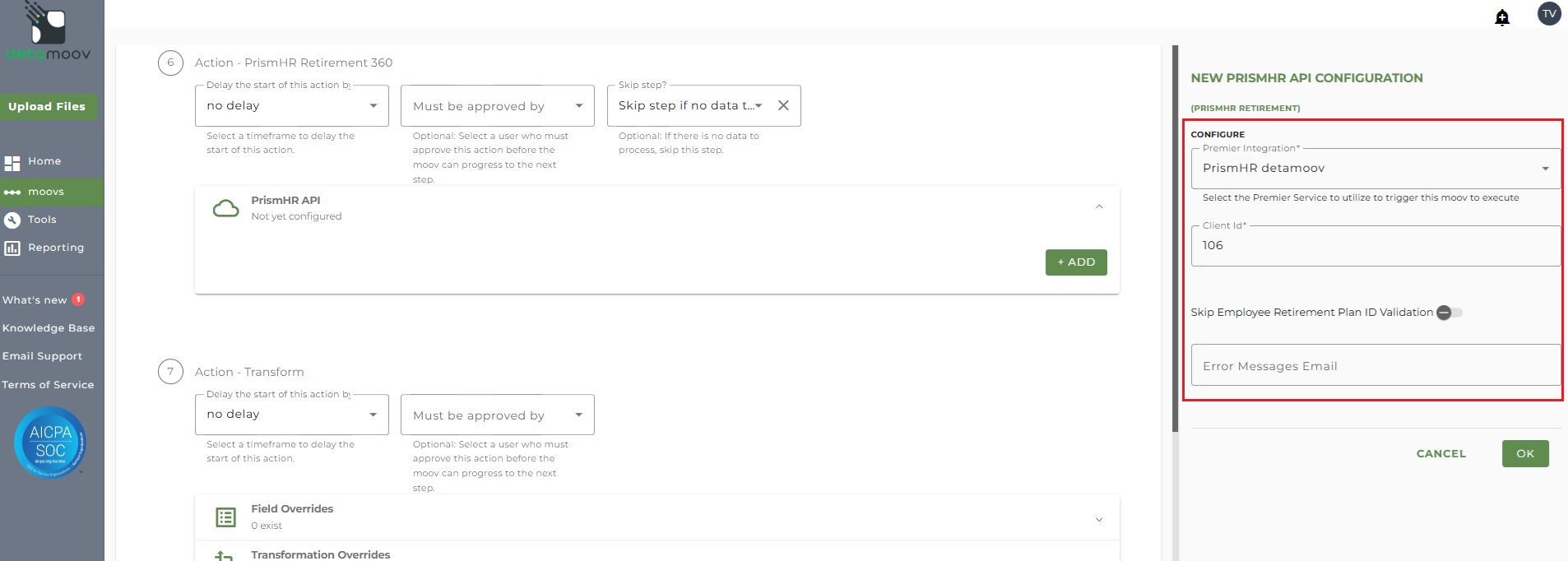Open Knowledge Base in sidebar
The width and height of the screenshot is (1568, 561).
click(49, 328)
